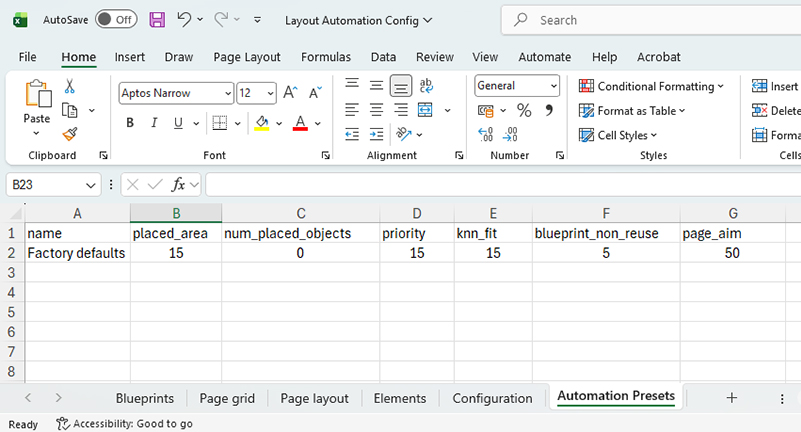This screenshot has width=801, height=432.
Task: Open the File menu
Action: coord(28,57)
